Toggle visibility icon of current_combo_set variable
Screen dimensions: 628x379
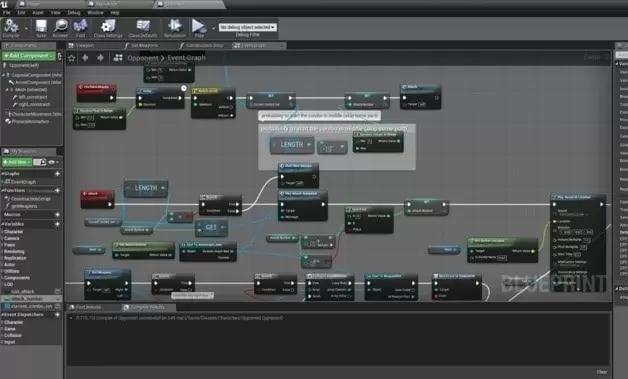click(58, 306)
